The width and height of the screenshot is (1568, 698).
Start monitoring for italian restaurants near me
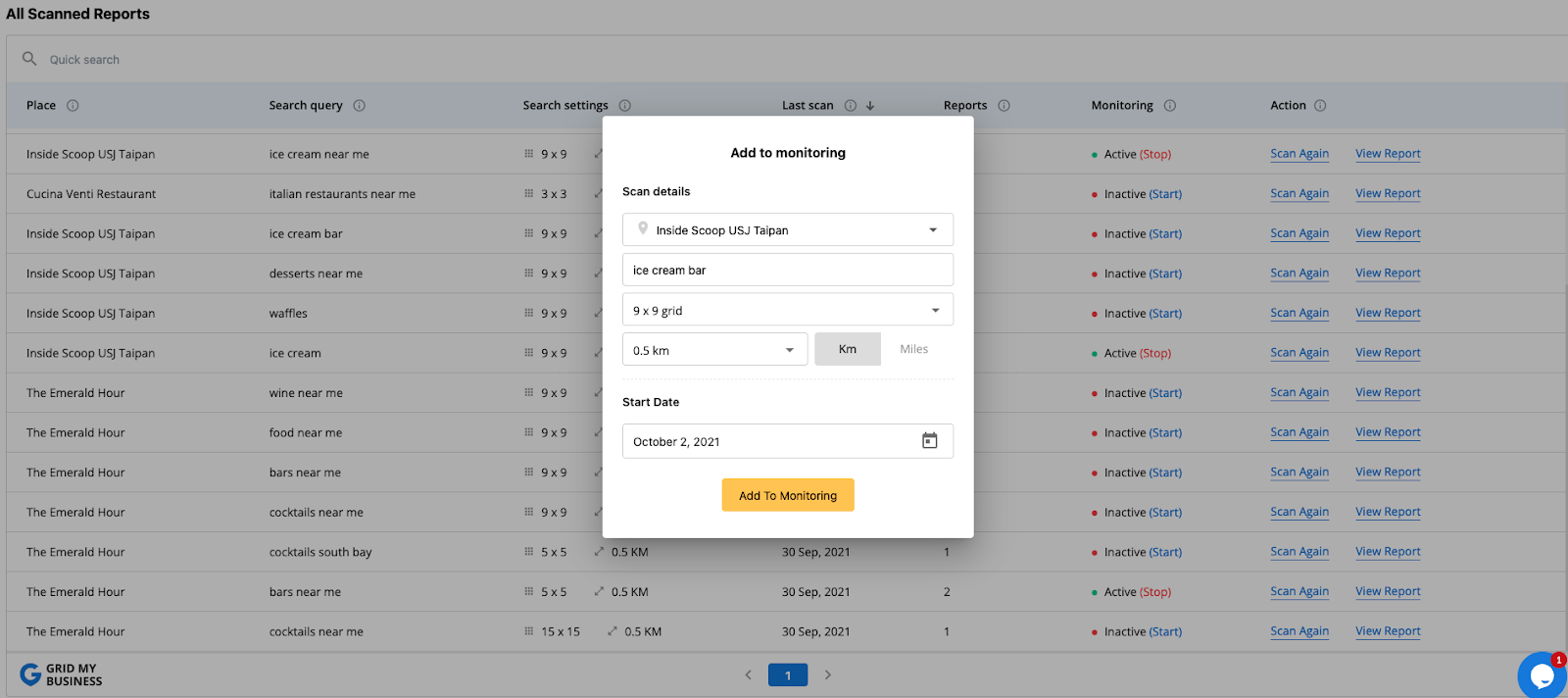tap(1165, 194)
